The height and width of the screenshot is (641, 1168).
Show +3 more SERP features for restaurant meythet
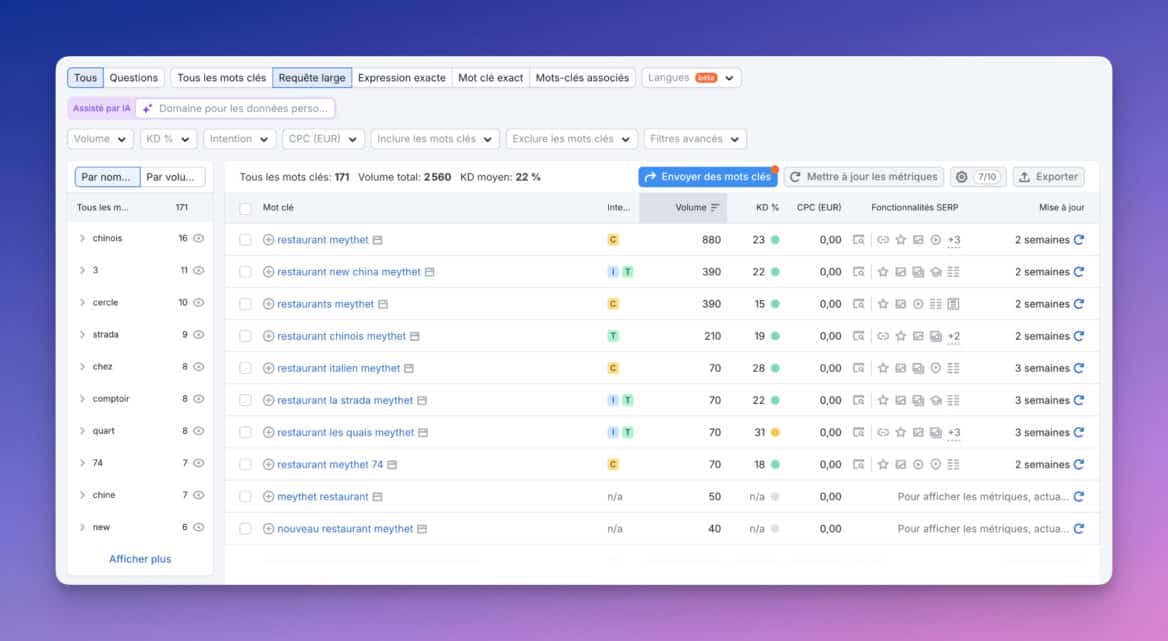point(954,240)
